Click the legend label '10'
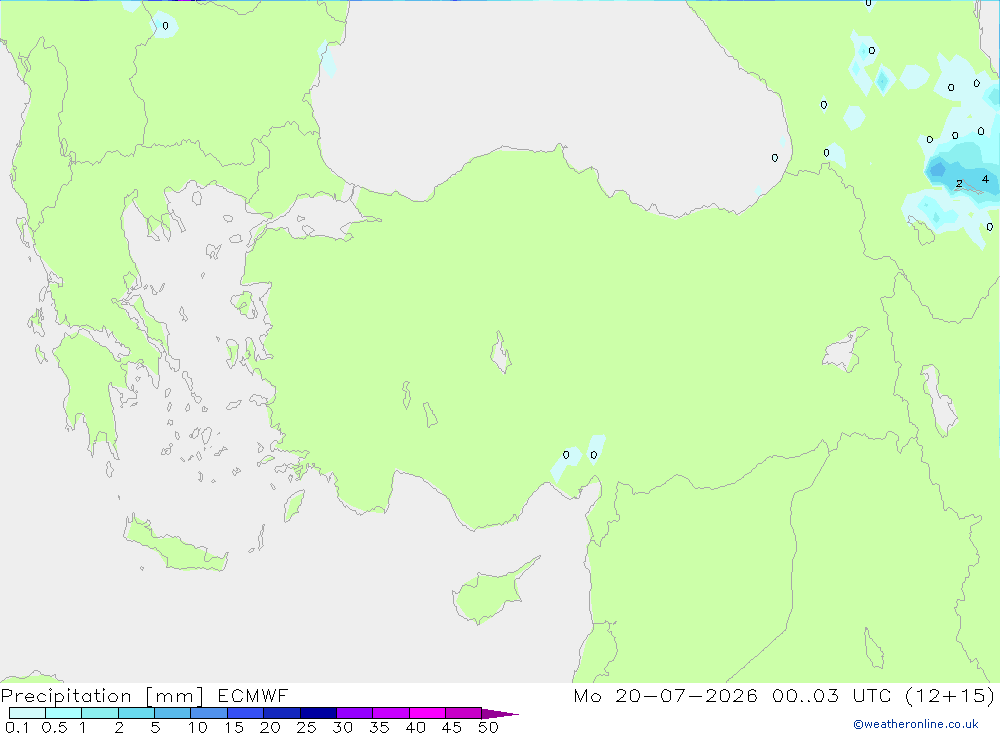The width and height of the screenshot is (1000, 733). tap(198, 727)
